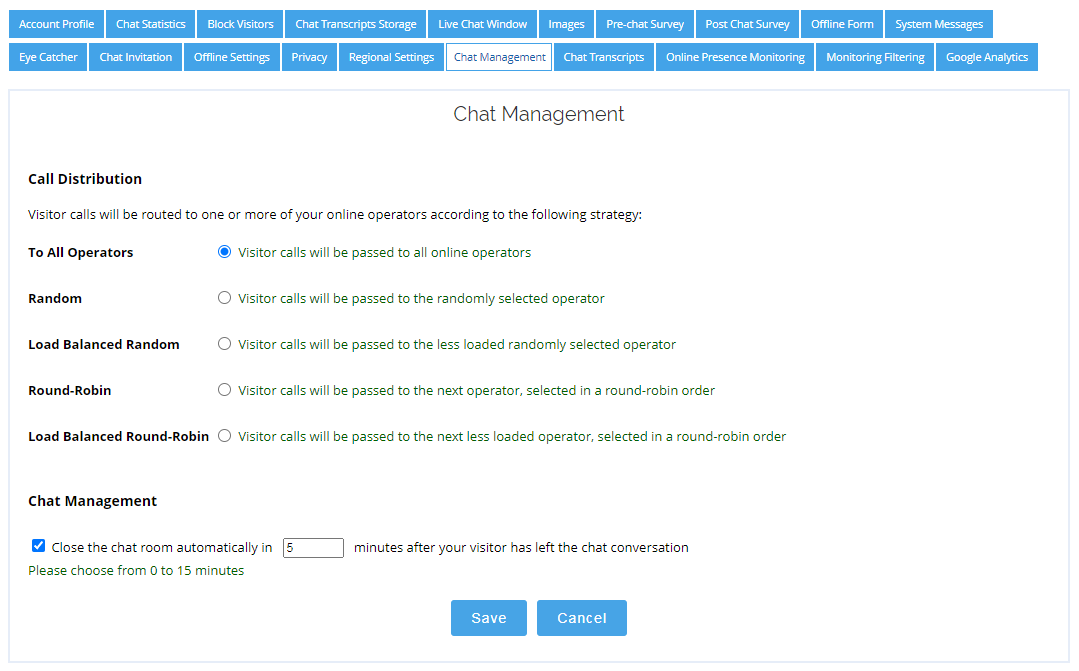Open the Google Analytics settings tab

tap(986, 57)
